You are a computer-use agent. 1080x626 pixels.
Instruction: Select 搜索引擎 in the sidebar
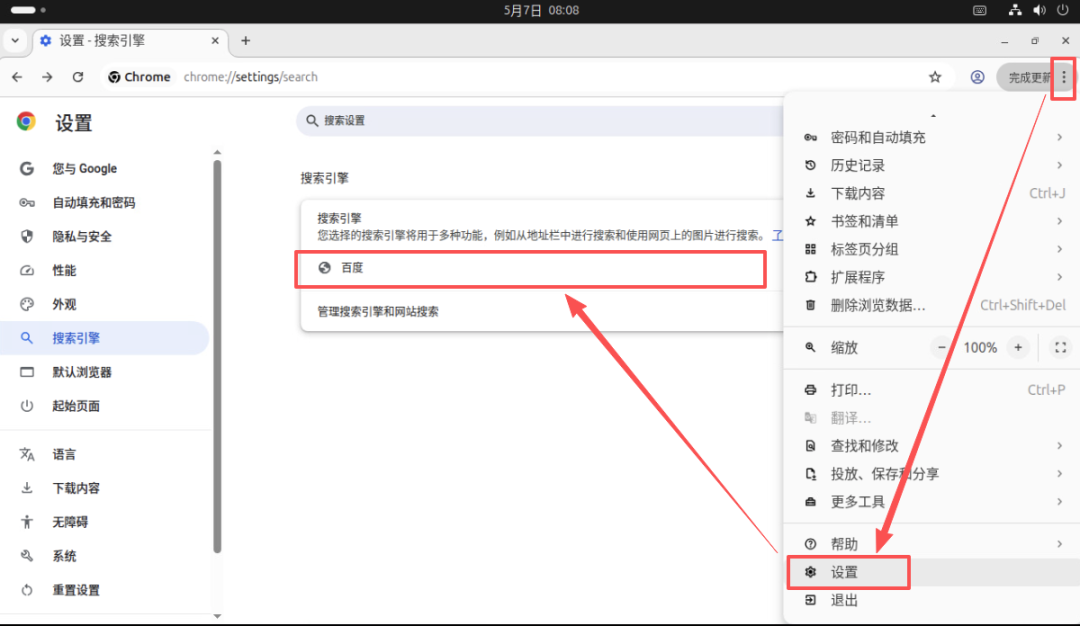105,338
